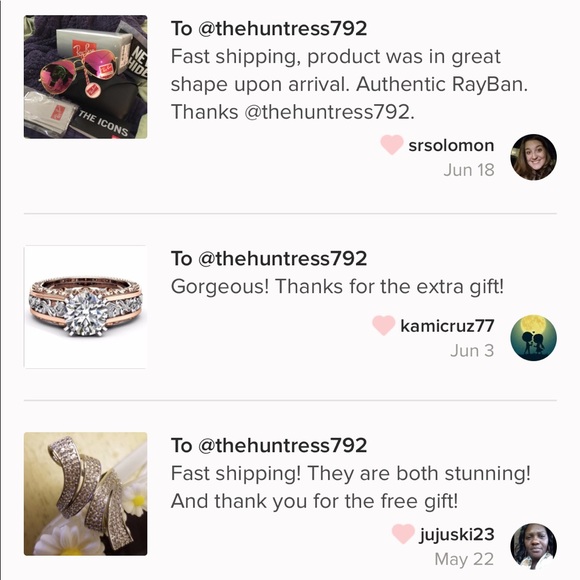Tap the @thehuntress792 mention after 'Thanks'
This screenshot has height=580, width=580.
[329, 112]
